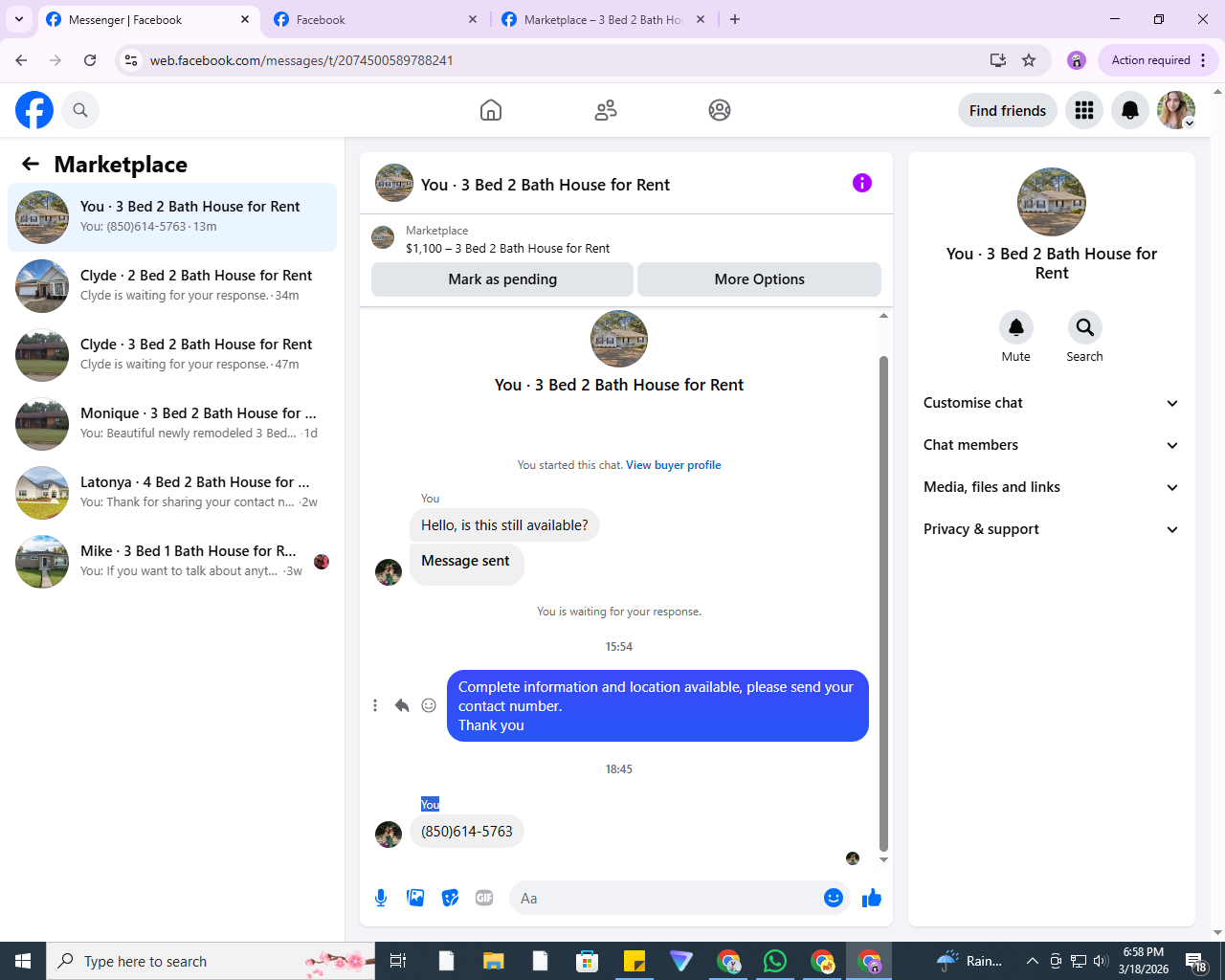Open Friends icon in top navigation
This screenshot has height=980, width=1225.
coord(606,110)
